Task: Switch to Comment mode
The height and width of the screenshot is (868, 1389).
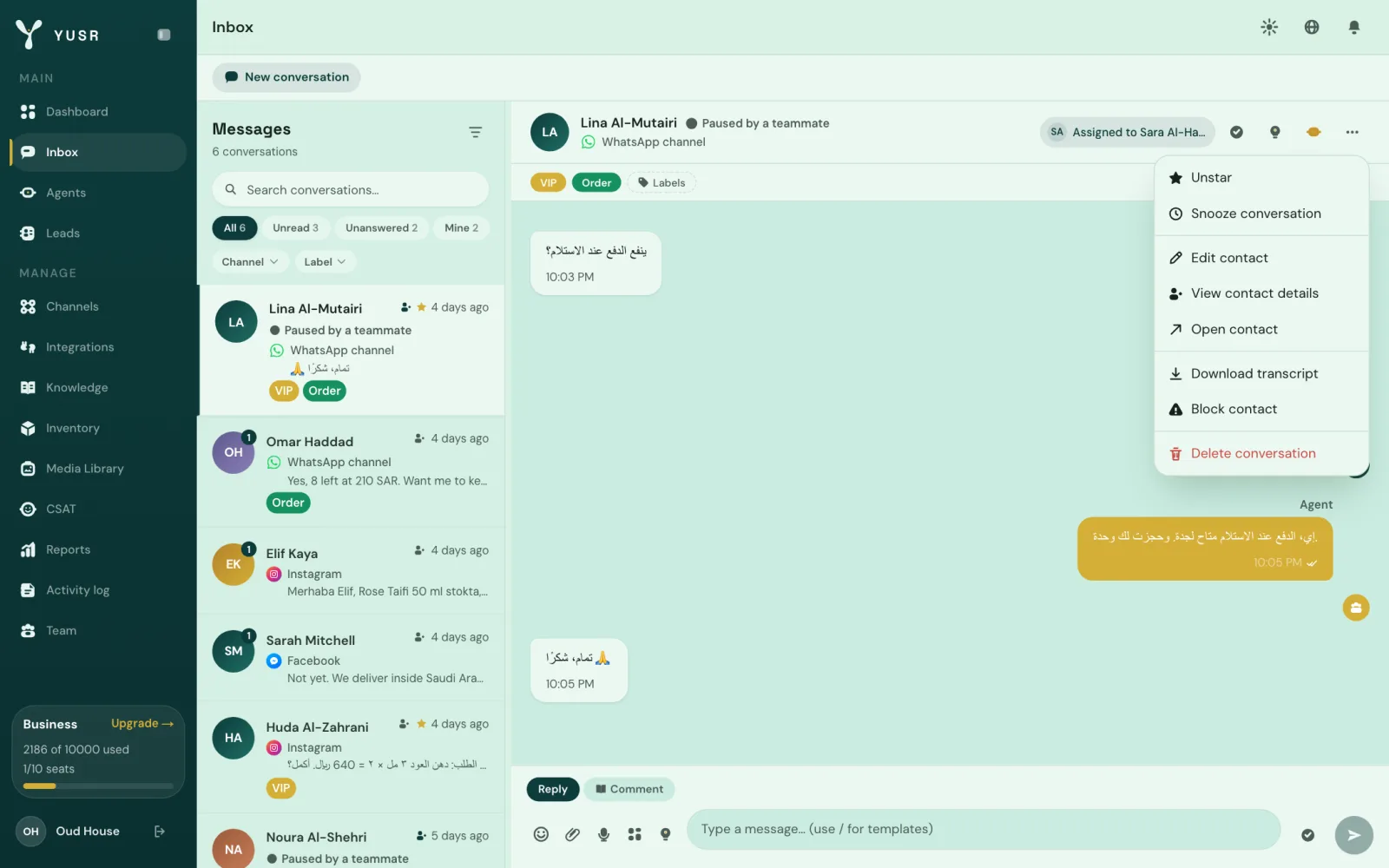Action: click(629, 789)
